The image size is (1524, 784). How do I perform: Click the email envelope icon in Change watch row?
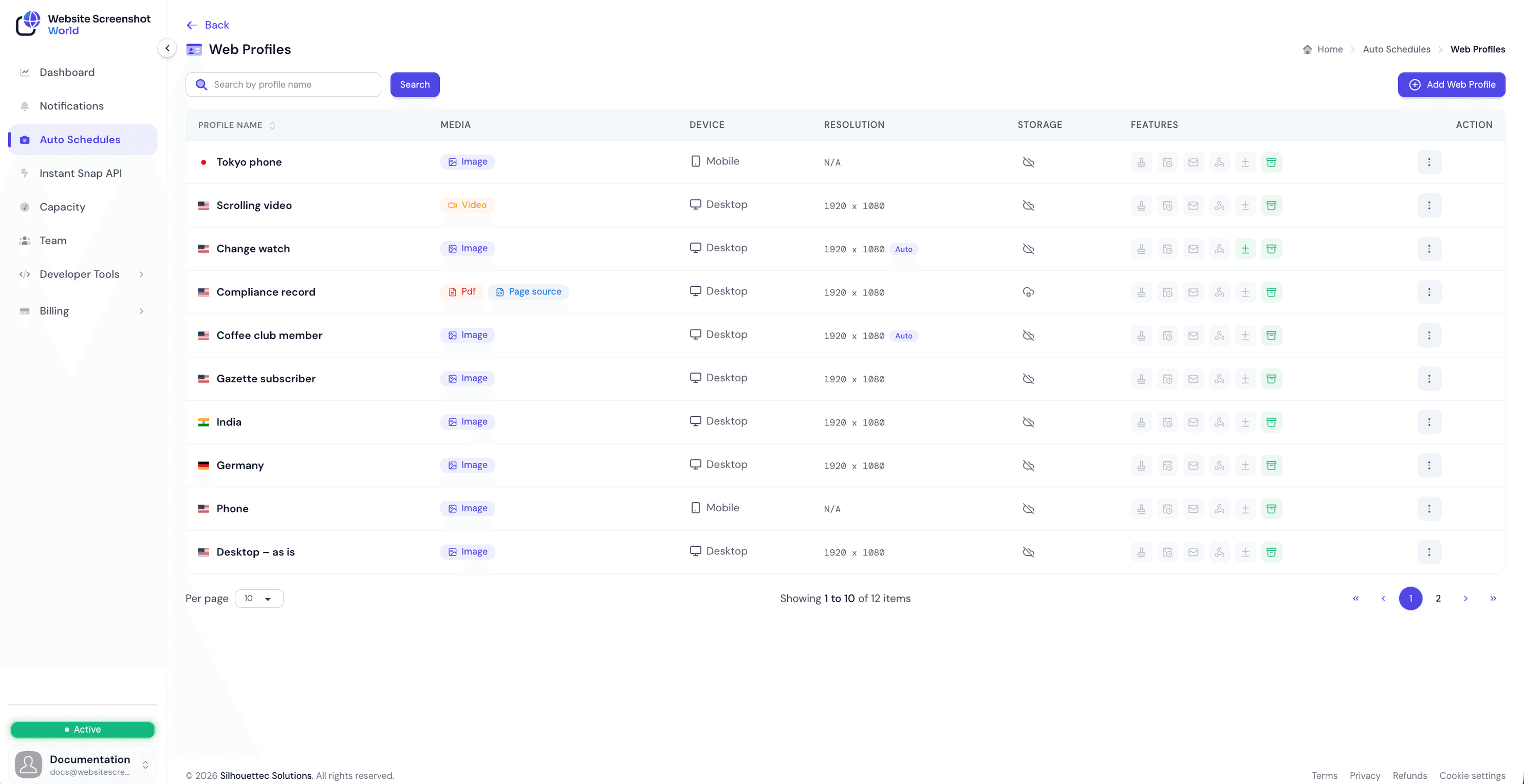(x=1193, y=249)
